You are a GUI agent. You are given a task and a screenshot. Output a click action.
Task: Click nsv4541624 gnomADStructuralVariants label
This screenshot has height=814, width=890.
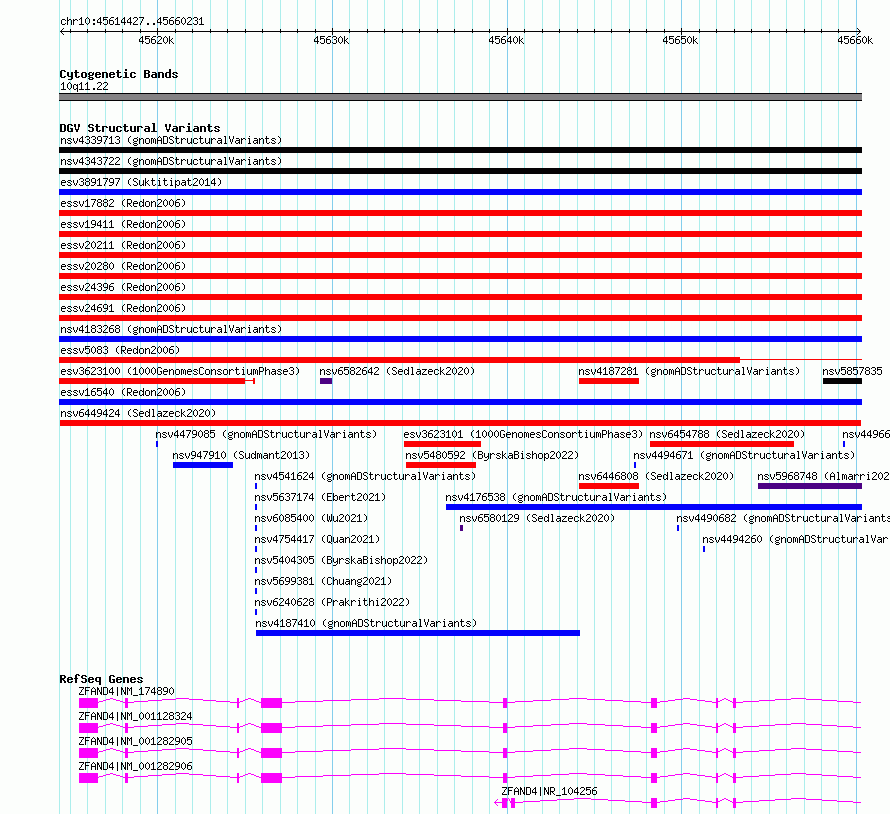[x=365, y=476]
